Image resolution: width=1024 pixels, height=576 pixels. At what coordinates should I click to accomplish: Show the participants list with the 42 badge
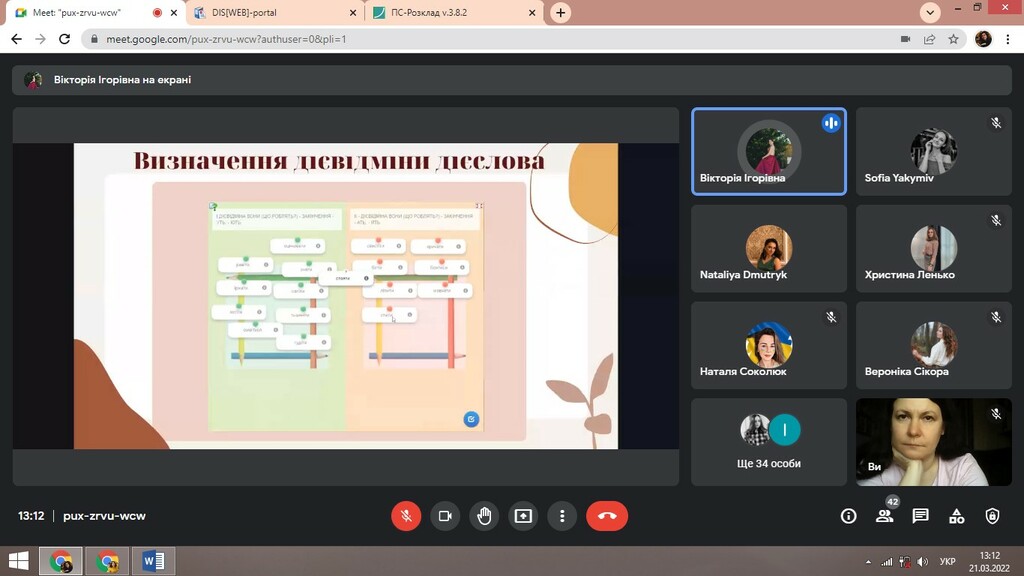[885, 515]
